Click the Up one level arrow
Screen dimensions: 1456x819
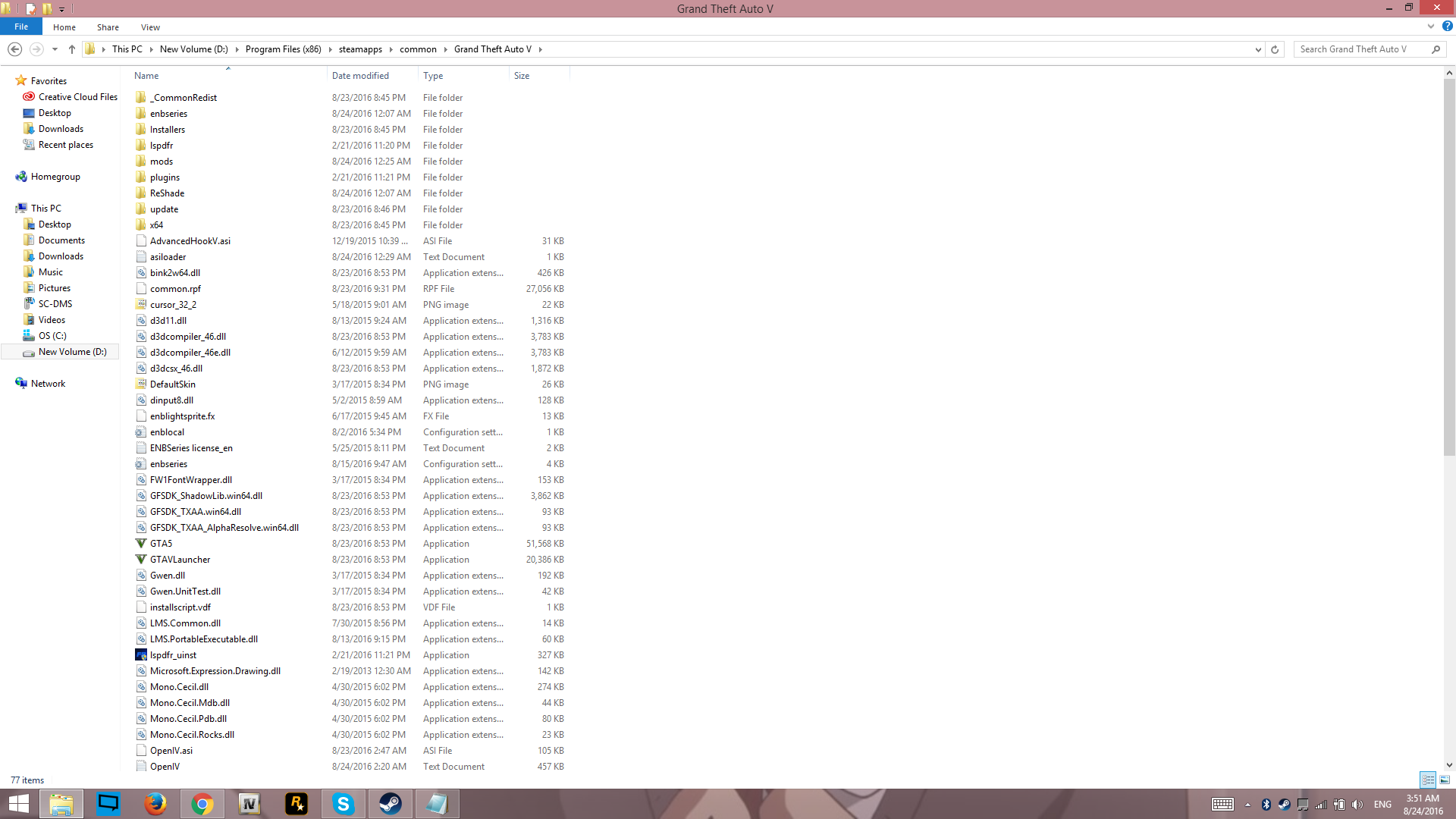tap(72, 49)
